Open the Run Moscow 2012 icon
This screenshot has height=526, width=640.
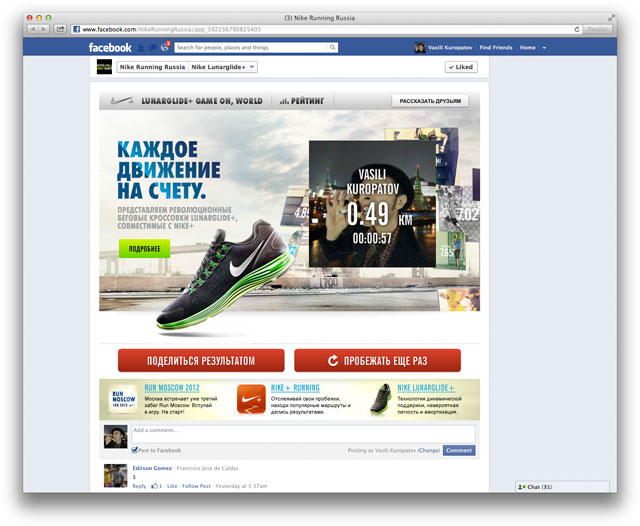coord(124,399)
